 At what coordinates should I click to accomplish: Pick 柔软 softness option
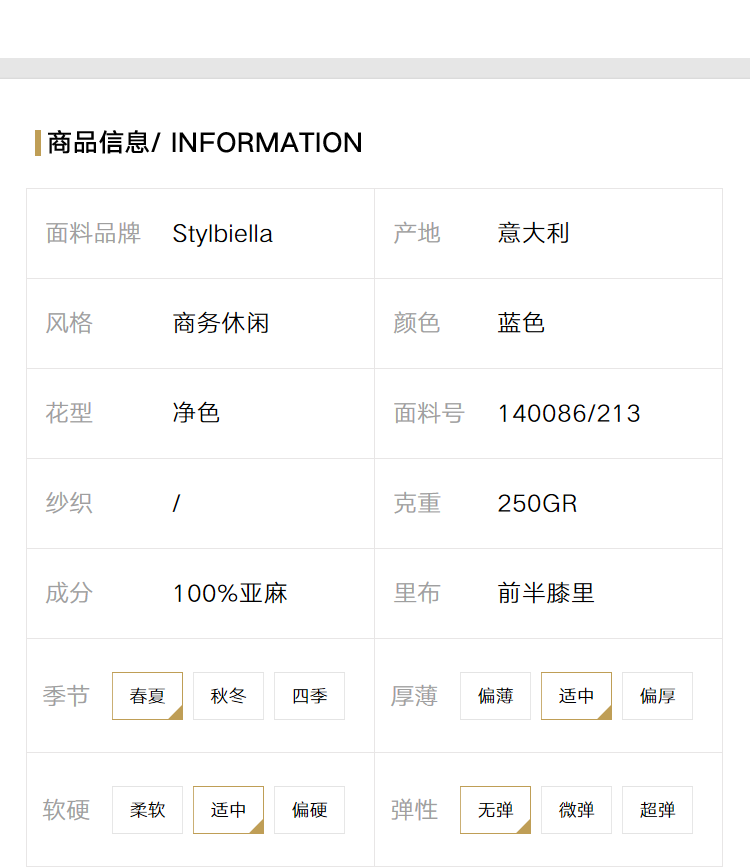click(147, 810)
